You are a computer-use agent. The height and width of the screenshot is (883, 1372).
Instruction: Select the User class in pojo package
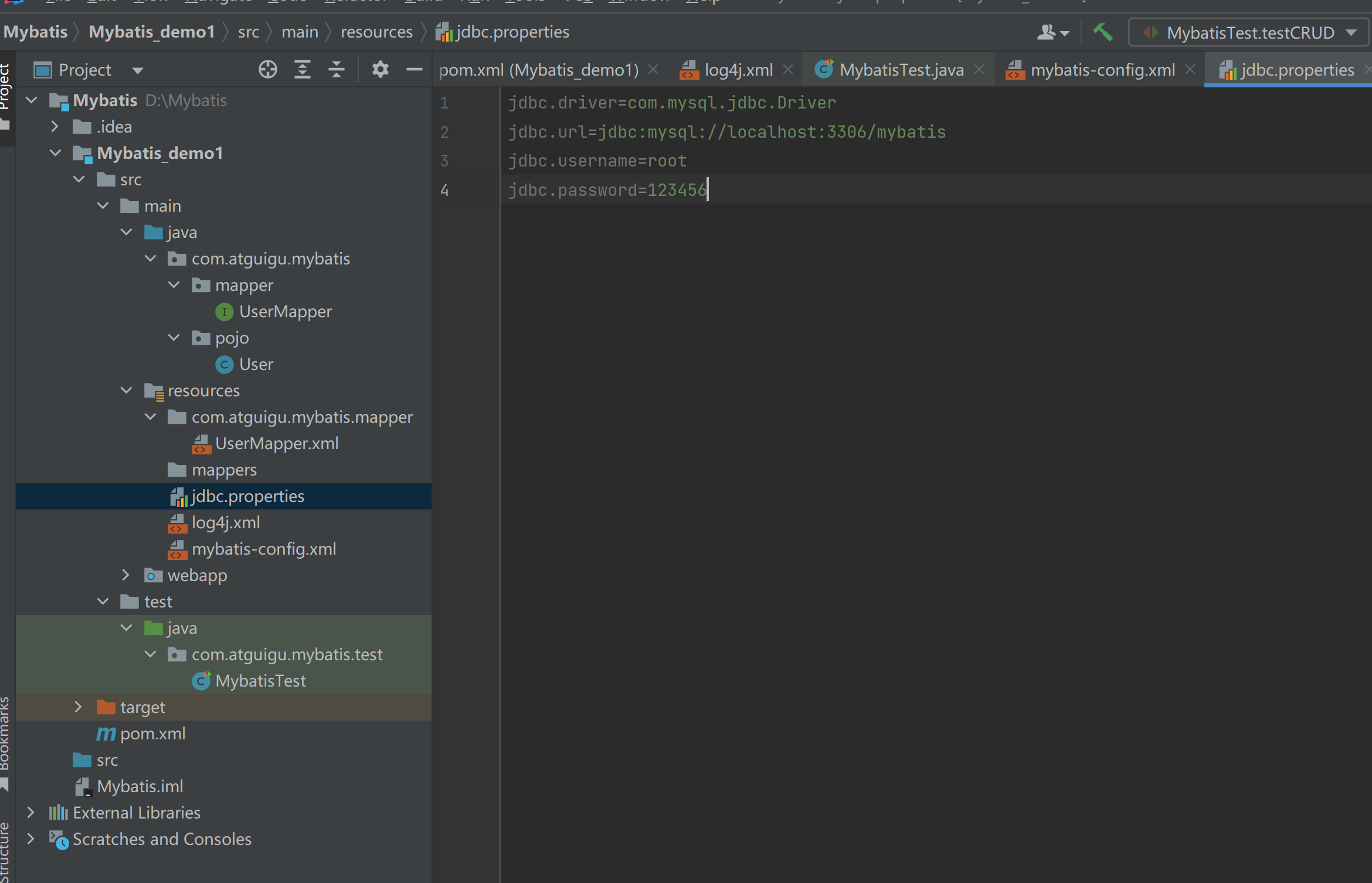coord(256,364)
